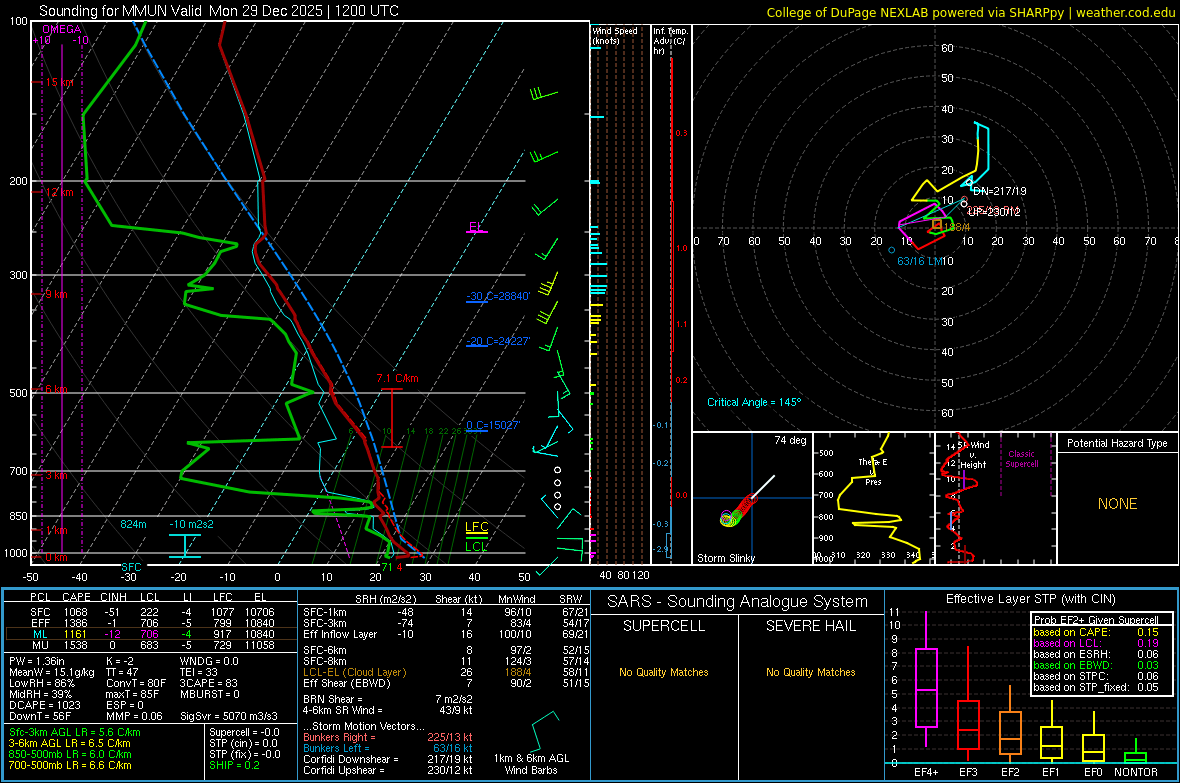This screenshot has height=783, width=1180.
Task: Click the SFC-1km shear row
Action: (x=446, y=612)
